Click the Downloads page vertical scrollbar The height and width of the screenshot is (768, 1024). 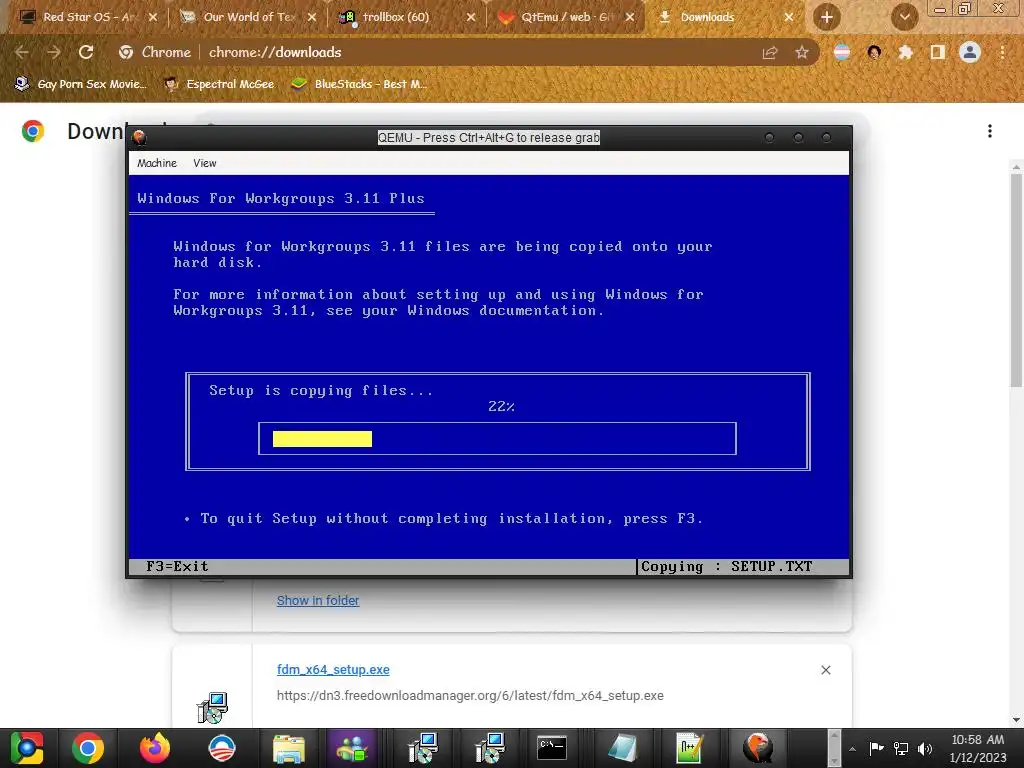point(1016,281)
